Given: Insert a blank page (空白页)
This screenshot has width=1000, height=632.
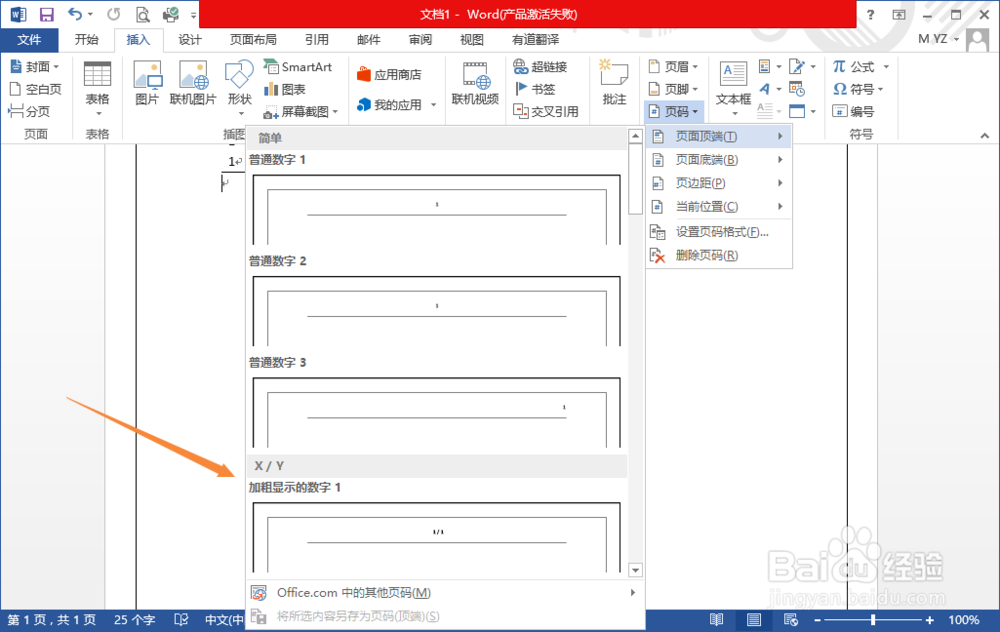Looking at the screenshot, I should pos(36,89).
